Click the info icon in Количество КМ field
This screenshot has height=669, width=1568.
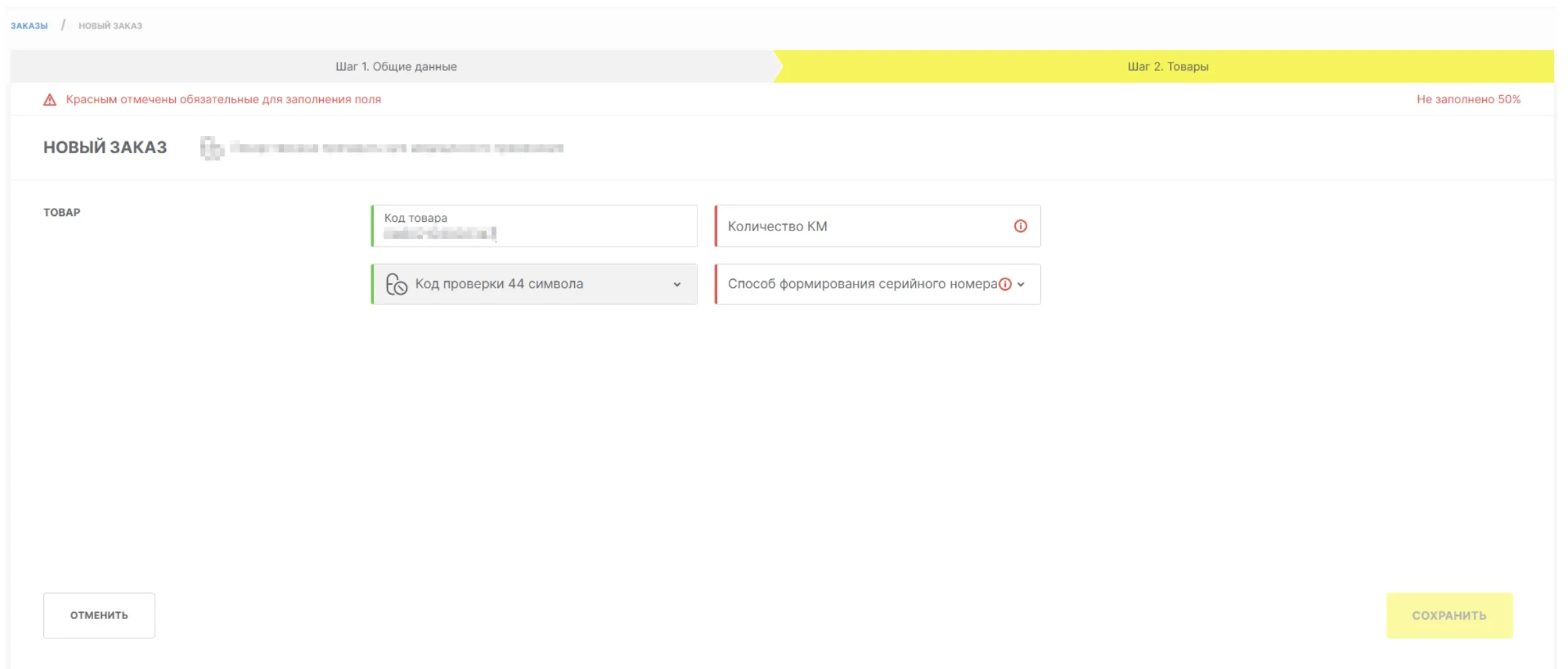(x=1020, y=227)
